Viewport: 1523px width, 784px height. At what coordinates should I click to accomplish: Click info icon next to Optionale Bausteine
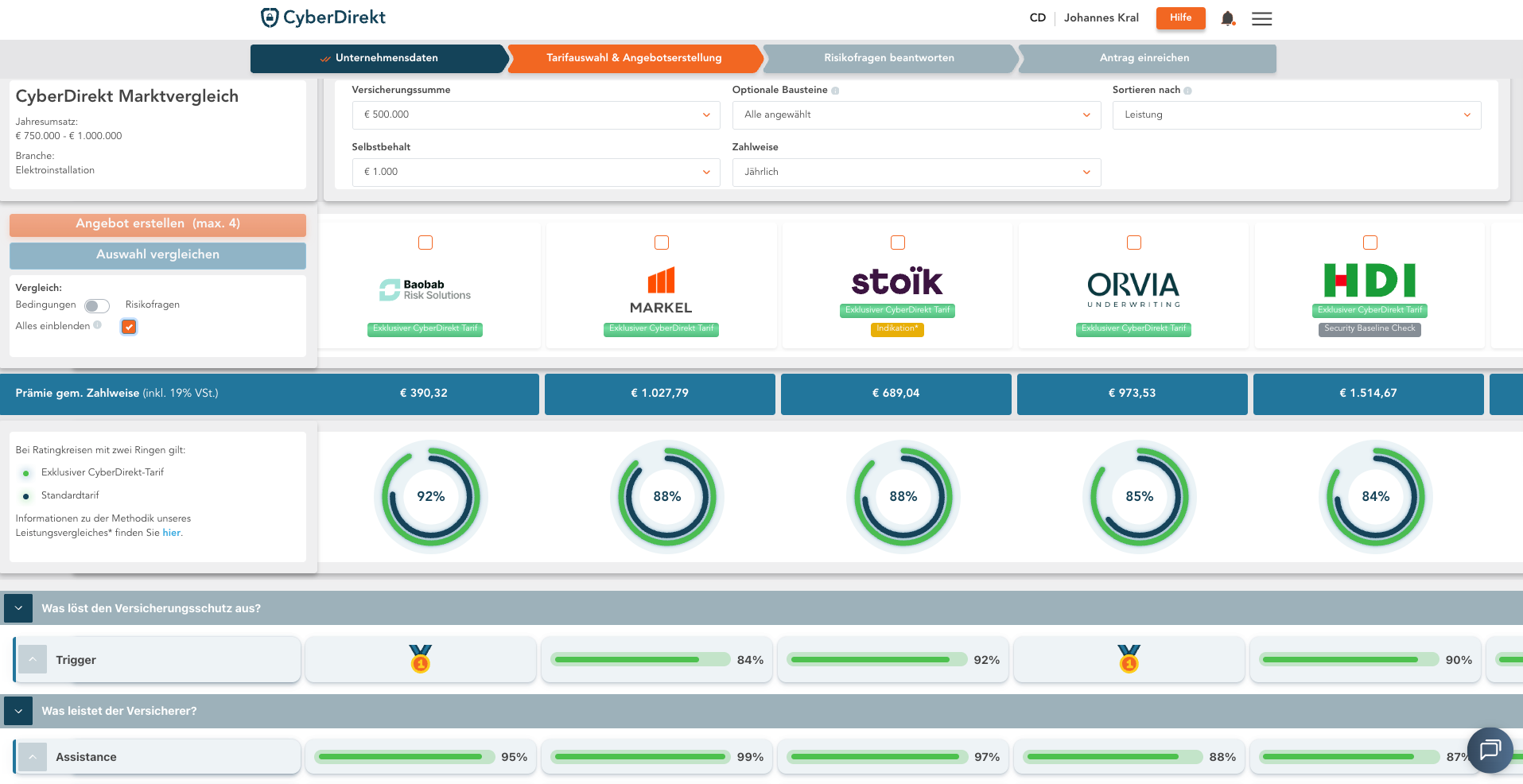(x=835, y=91)
